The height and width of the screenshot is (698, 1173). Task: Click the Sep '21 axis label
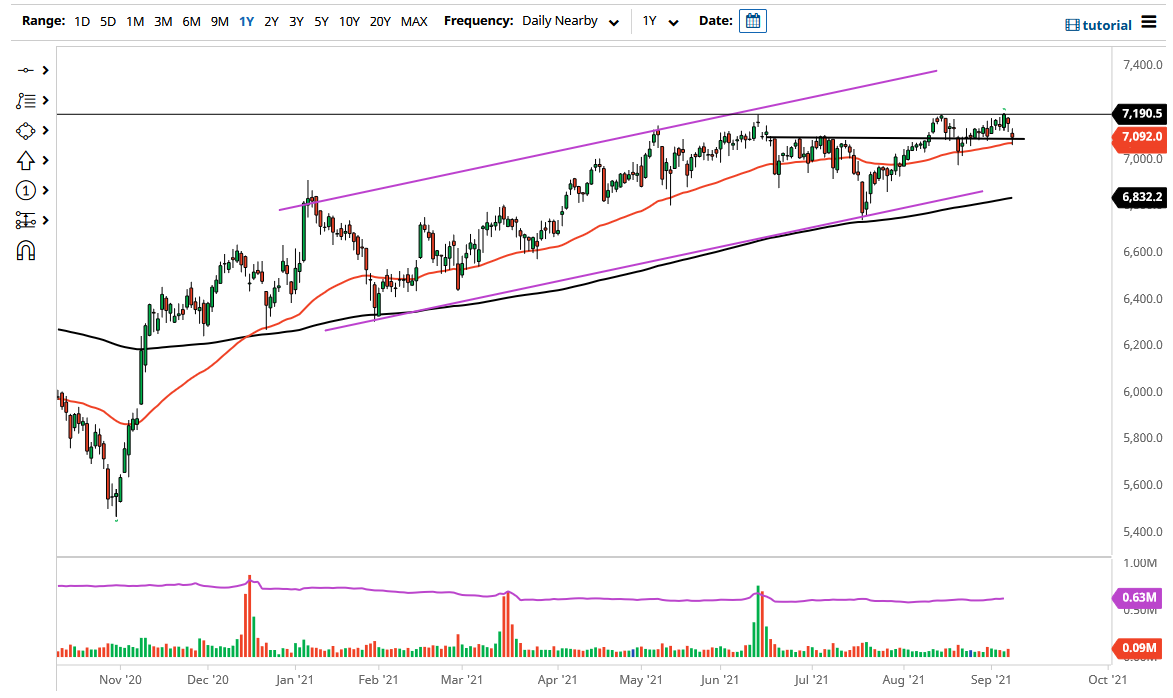[990, 679]
